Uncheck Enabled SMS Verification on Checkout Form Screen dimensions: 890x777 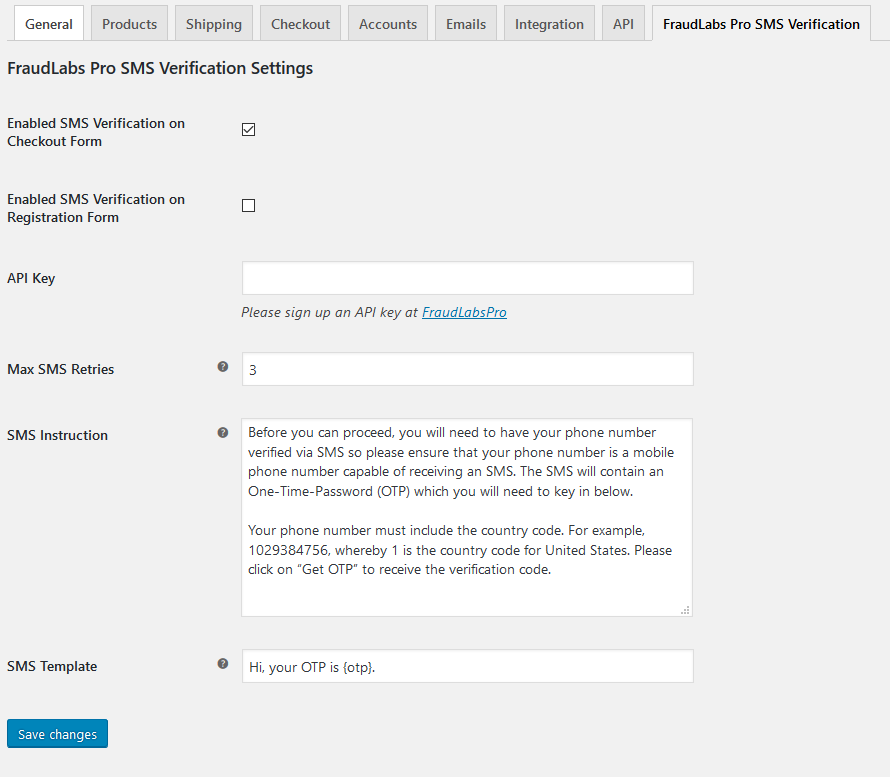248,129
